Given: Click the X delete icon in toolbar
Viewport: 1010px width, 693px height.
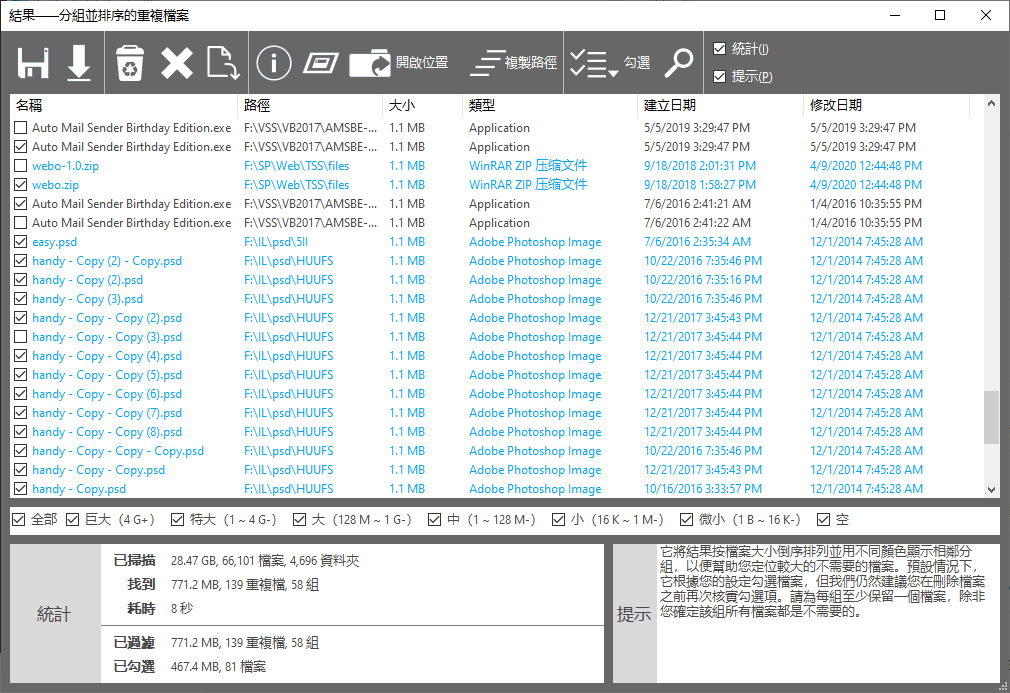Looking at the screenshot, I should [x=177, y=63].
